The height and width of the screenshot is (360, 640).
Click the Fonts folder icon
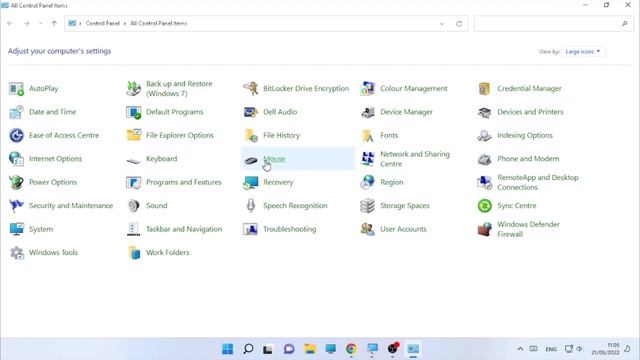tap(367, 135)
